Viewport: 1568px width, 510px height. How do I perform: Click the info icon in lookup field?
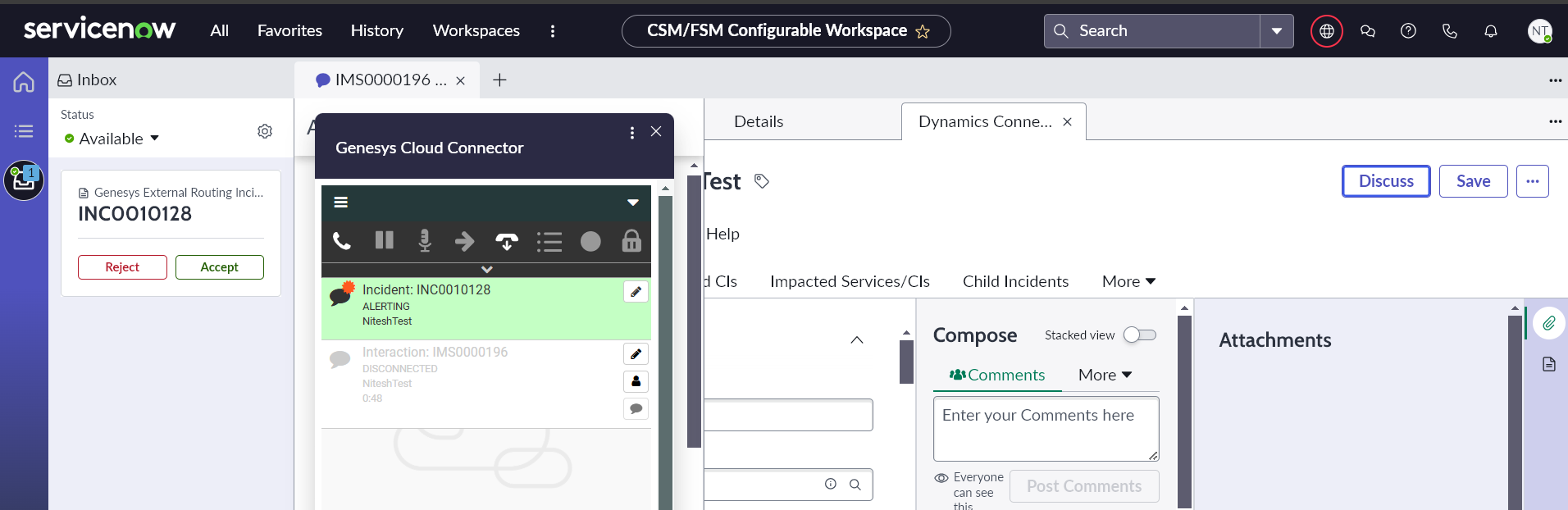click(x=831, y=484)
